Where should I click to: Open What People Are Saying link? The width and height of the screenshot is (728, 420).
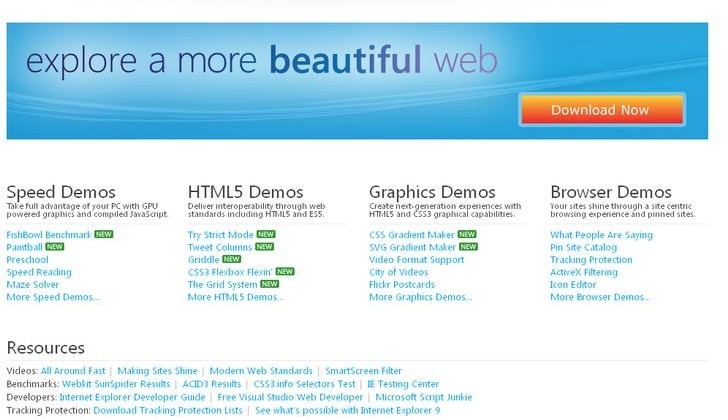coord(601,235)
